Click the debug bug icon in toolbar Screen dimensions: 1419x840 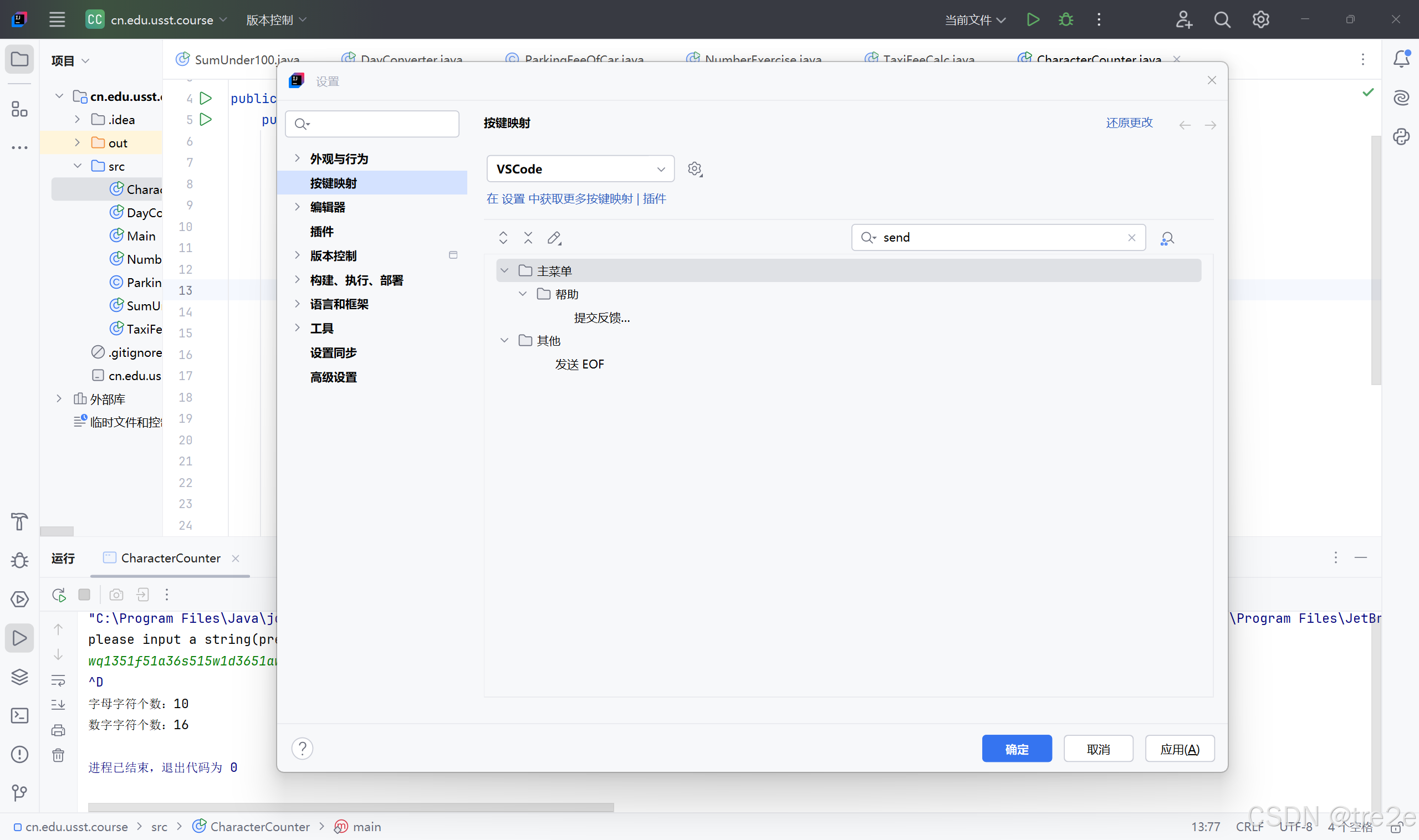(x=1066, y=20)
